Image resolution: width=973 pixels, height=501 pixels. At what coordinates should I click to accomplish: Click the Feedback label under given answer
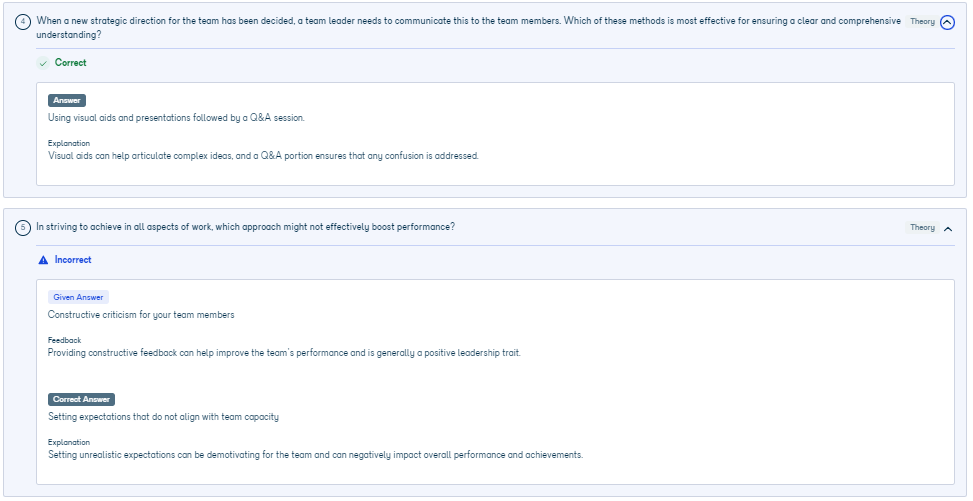(x=65, y=340)
